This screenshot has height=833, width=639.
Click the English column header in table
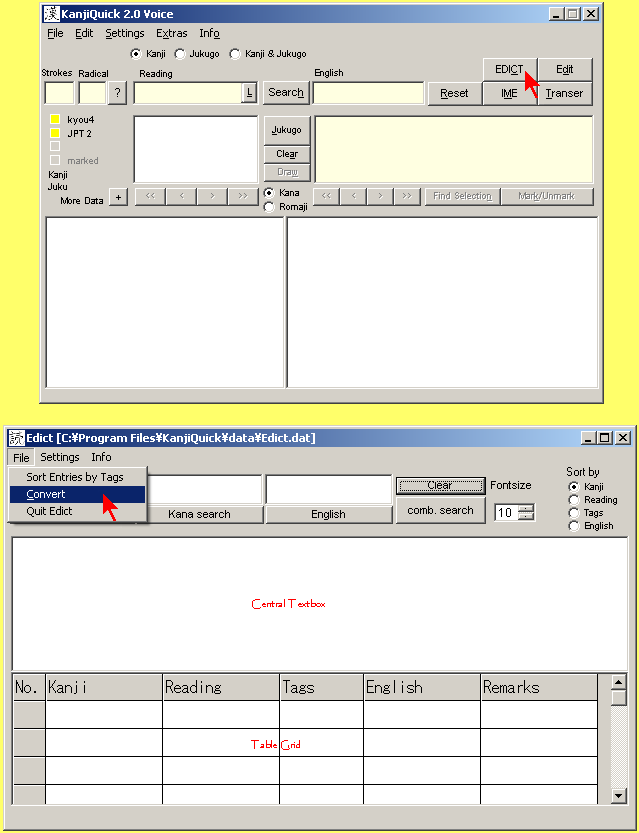click(x=422, y=687)
